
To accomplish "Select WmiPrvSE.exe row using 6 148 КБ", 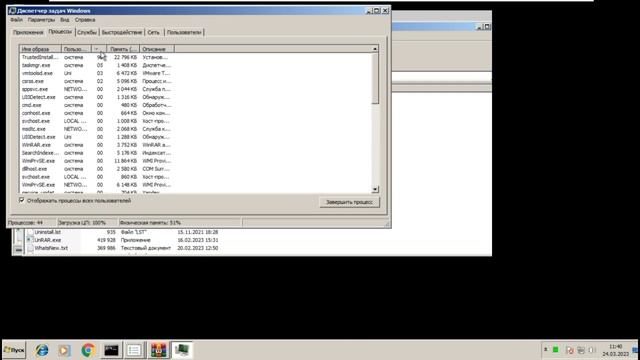I will 196,184.
